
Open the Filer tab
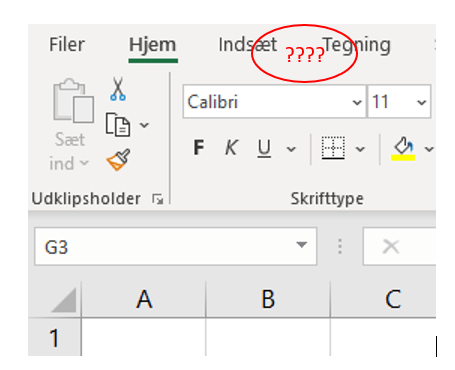pyautogui.click(x=67, y=45)
